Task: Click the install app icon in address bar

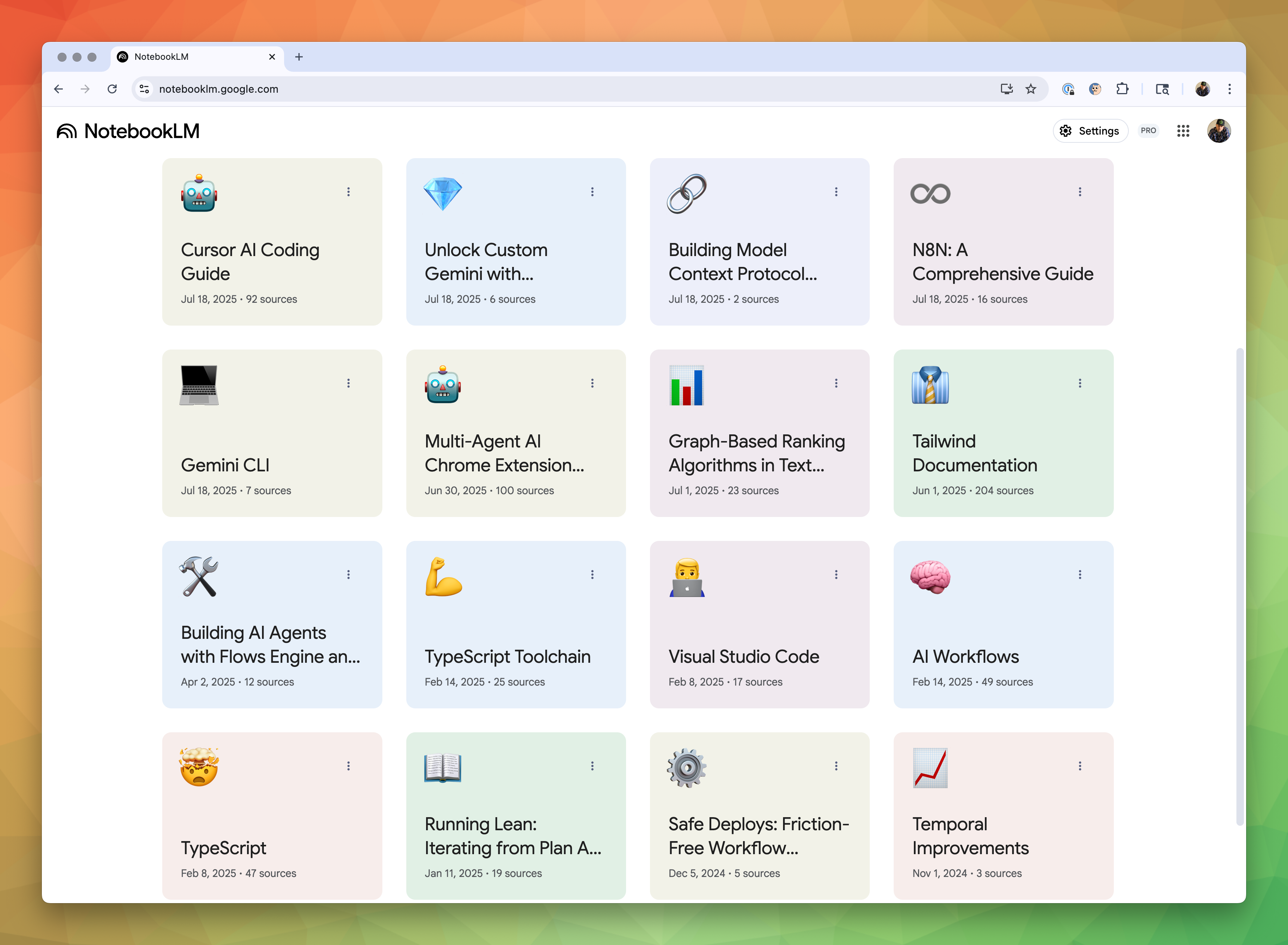Action: coord(1006,89)
